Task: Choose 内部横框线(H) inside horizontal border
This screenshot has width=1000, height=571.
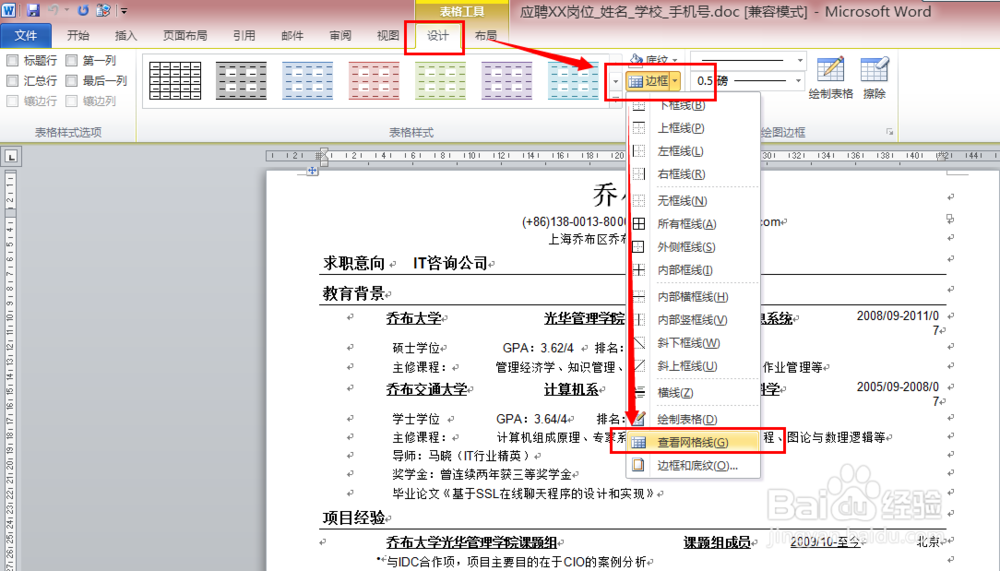Action: tap(694, 297)
